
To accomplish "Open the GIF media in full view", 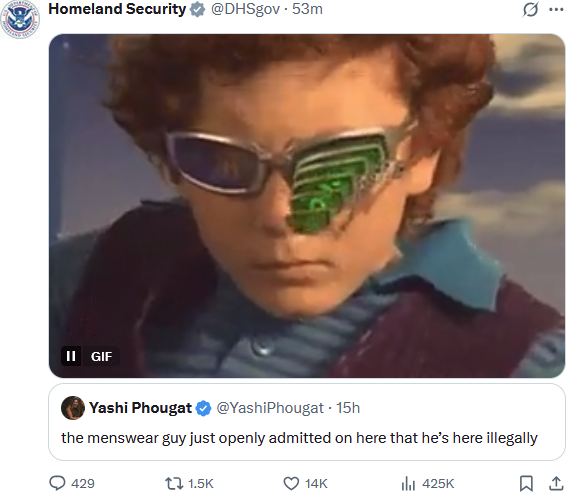I will [307, 206].
